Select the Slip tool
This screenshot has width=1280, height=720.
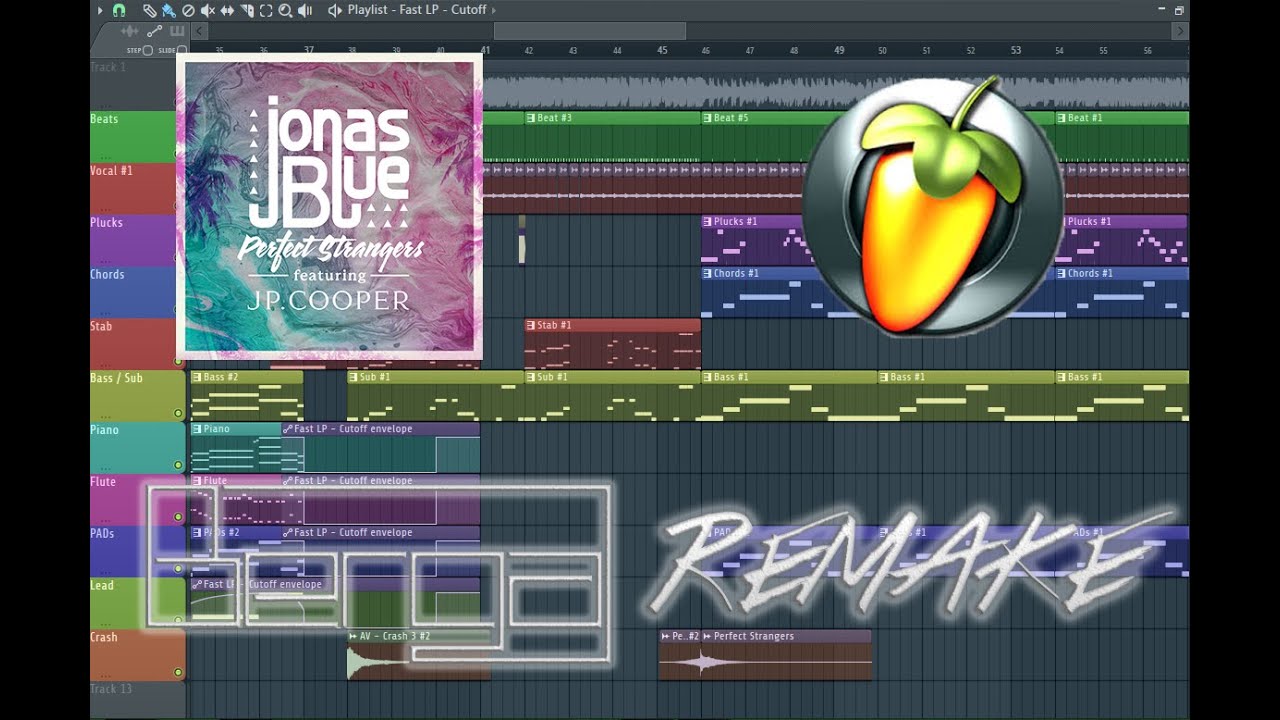(x=227, y=10)
